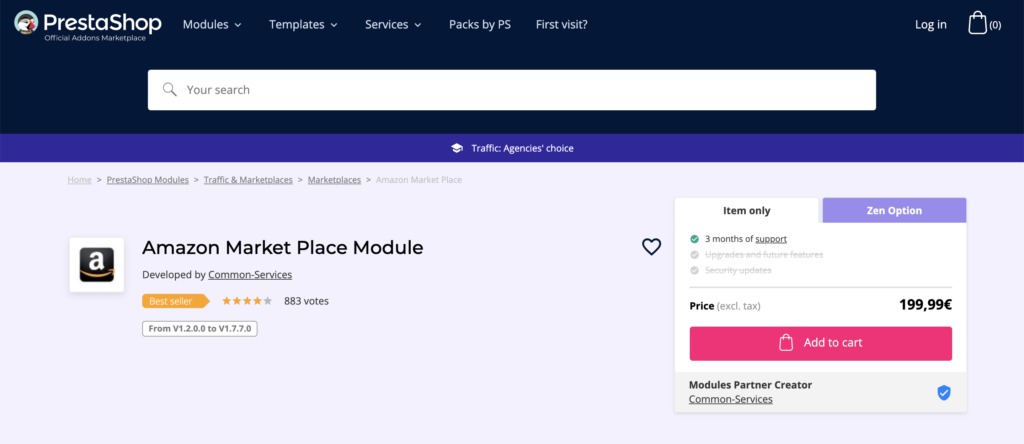Open the support link in offer details

(771, 239)
